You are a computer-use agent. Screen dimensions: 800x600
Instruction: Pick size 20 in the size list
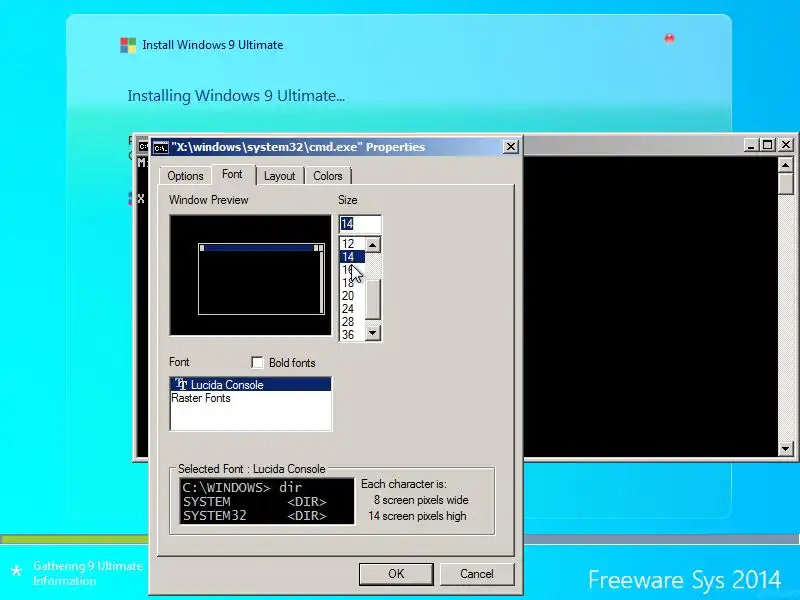[x=352, y=296]
